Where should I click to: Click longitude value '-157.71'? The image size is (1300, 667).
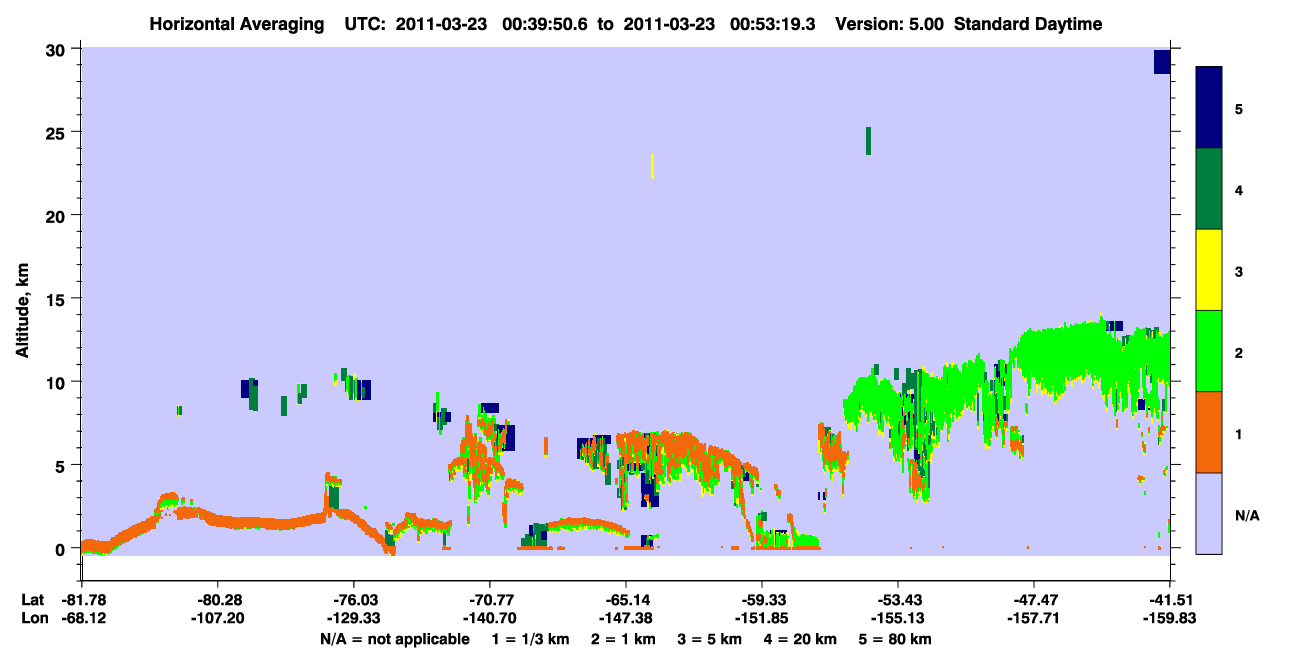pyautogui.click(x=1034, y=618)
